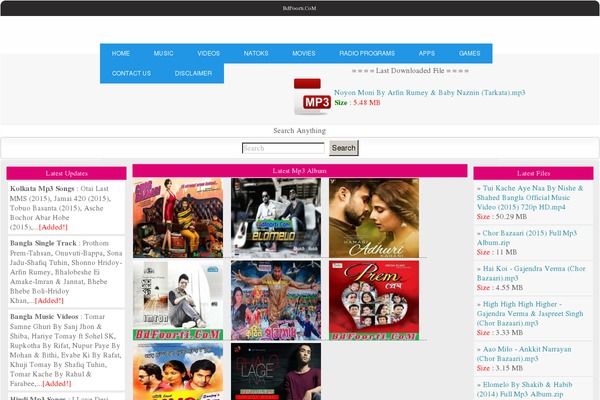This screenshot has height=400, width=600.
Task: Open High High High Higher mp3 link
Action: [530, 313]
